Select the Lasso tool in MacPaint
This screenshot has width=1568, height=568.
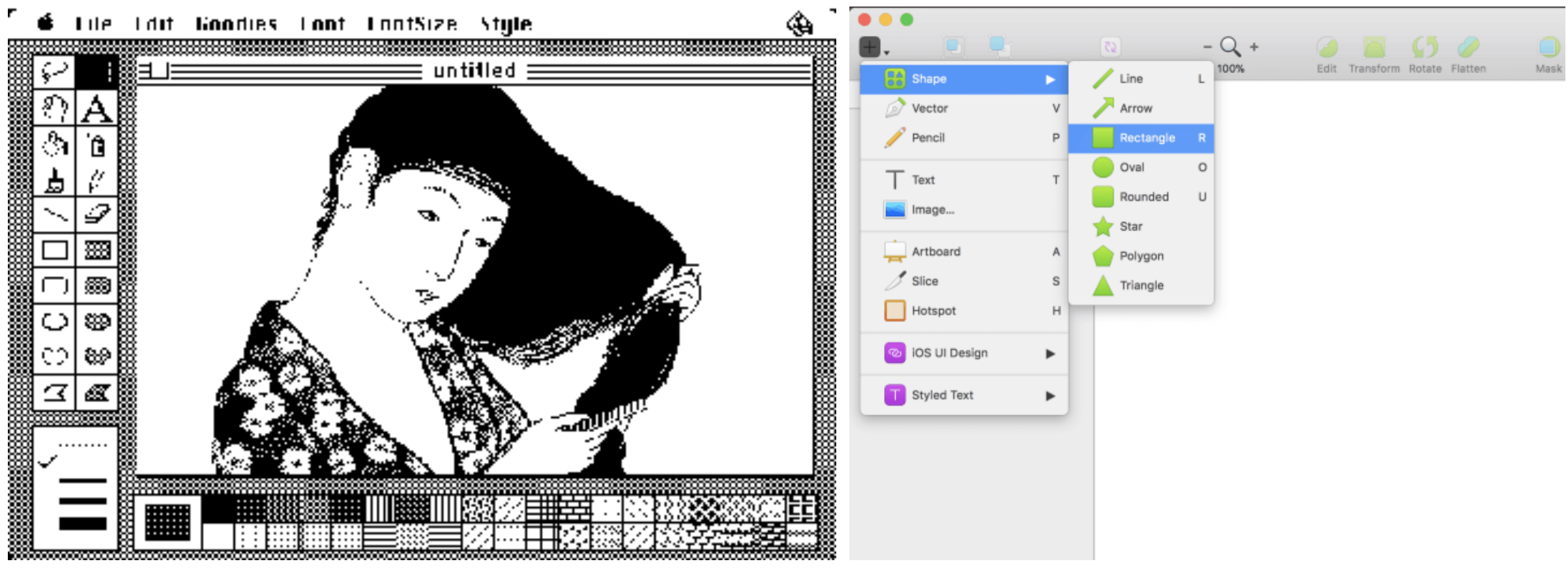[x=55, y=72]
